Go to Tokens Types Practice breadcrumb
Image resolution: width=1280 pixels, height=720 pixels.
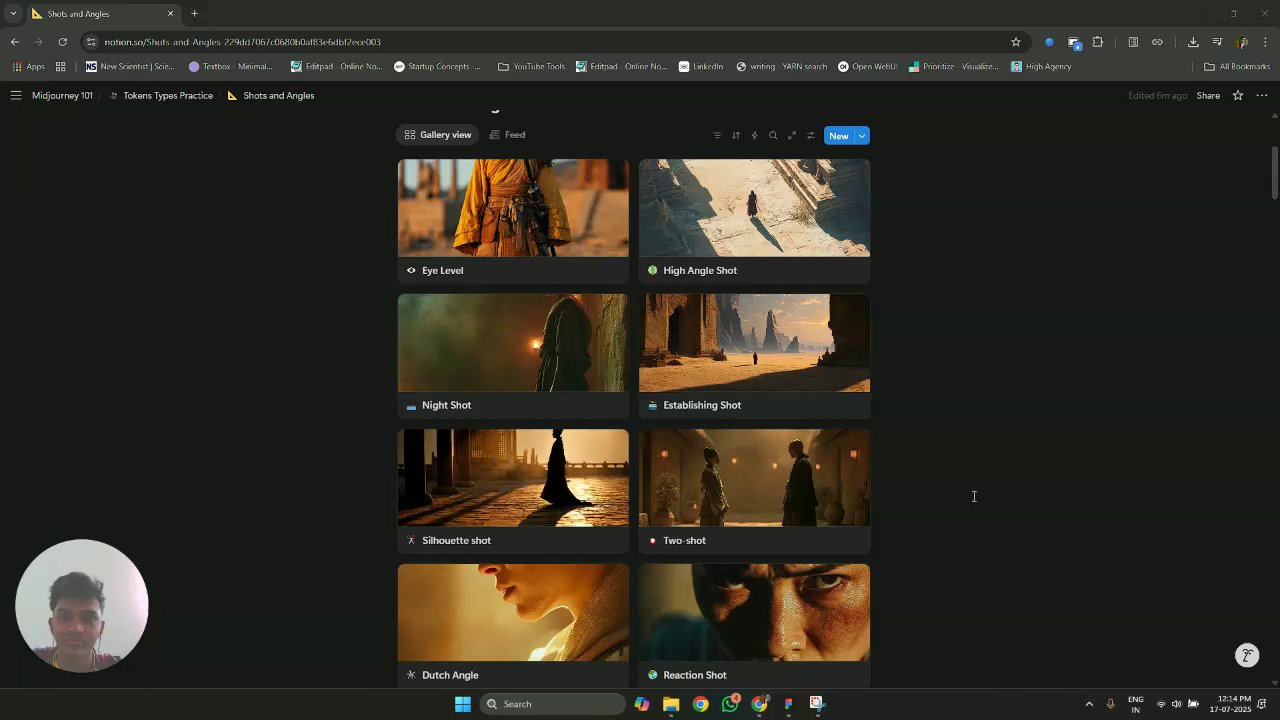coord(167,96)
